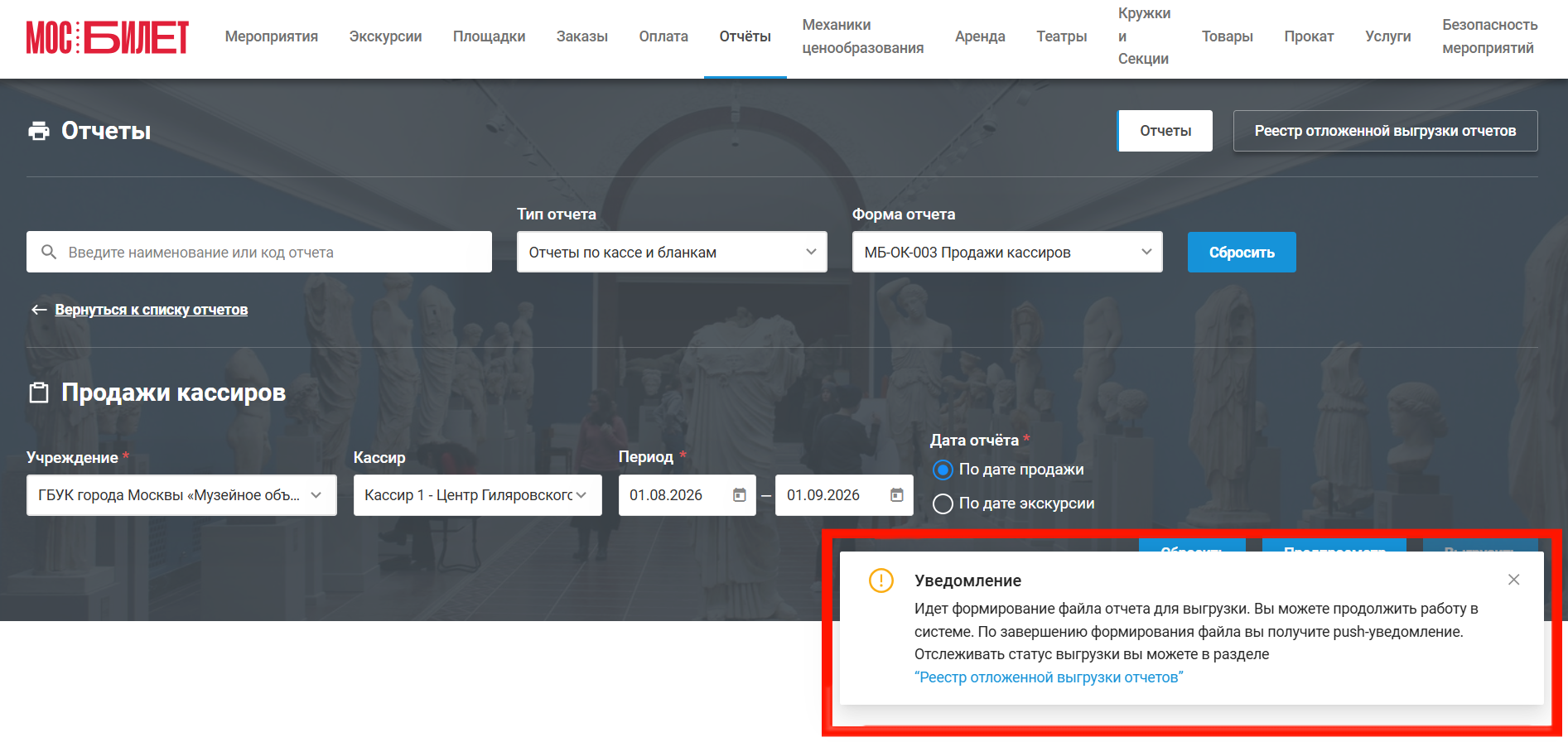Click the printer icon beside Отчеты heading
This screenshot has height=742, width=1568.
39,131
